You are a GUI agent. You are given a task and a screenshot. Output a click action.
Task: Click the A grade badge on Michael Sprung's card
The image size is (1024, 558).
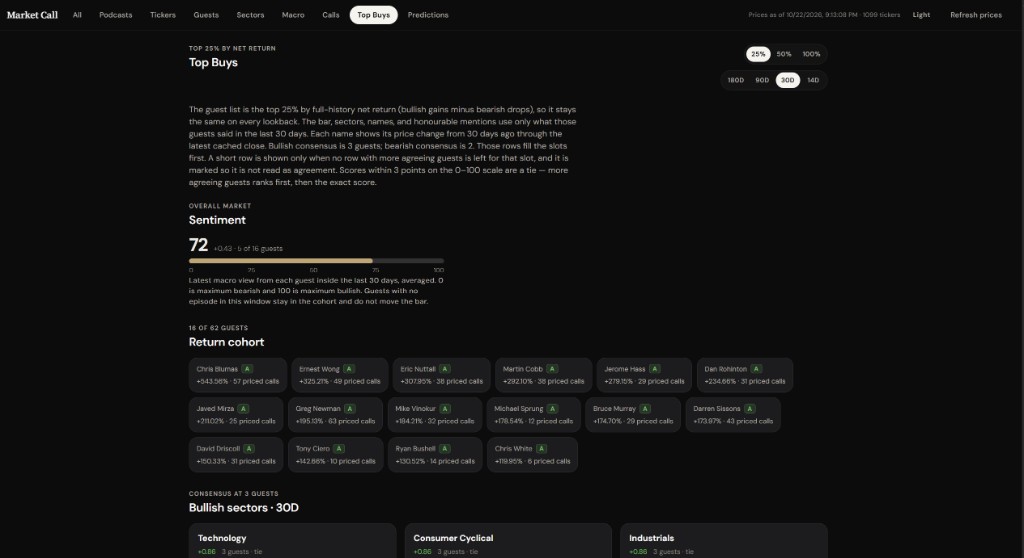point(552,409)
